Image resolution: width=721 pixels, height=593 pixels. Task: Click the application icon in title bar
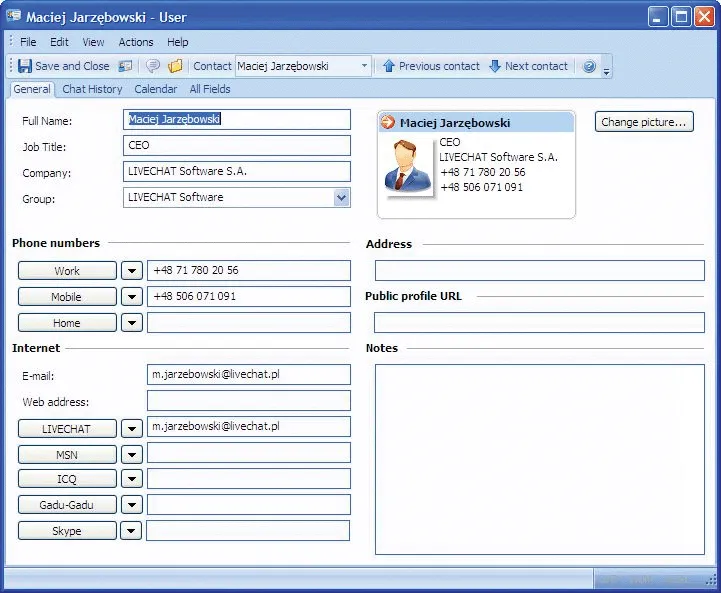click(x=13, y=16)
